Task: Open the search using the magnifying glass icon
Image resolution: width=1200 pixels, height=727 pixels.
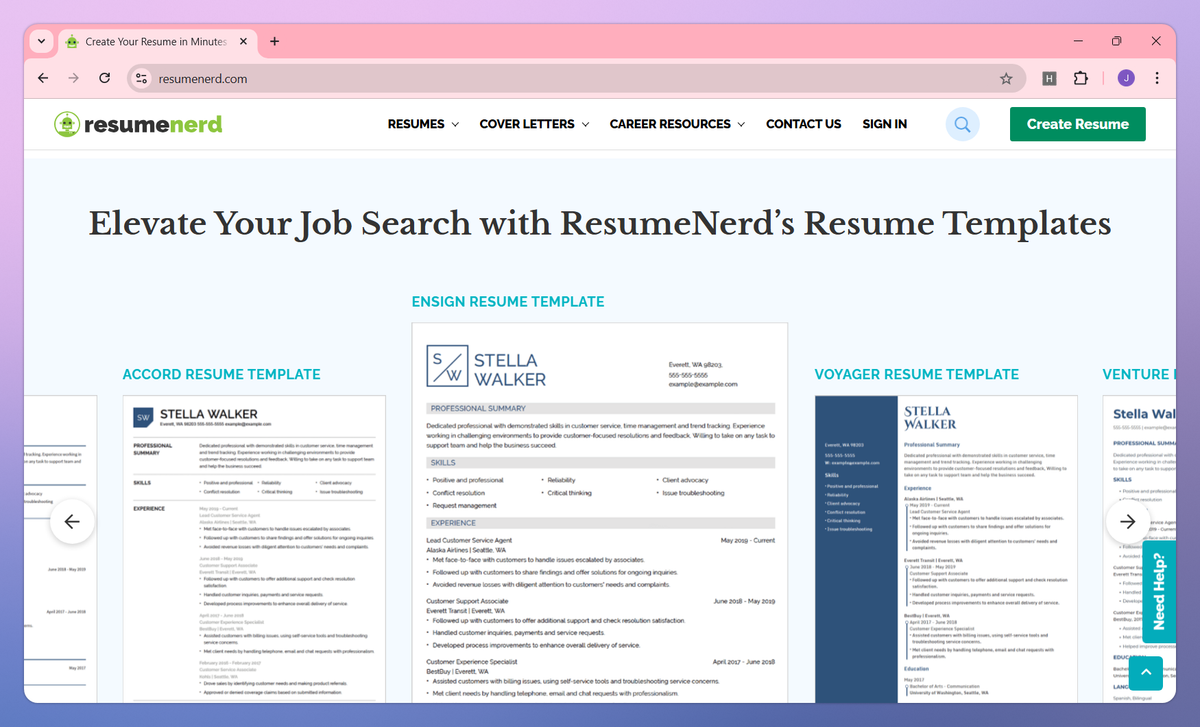Action: (961, 124)
